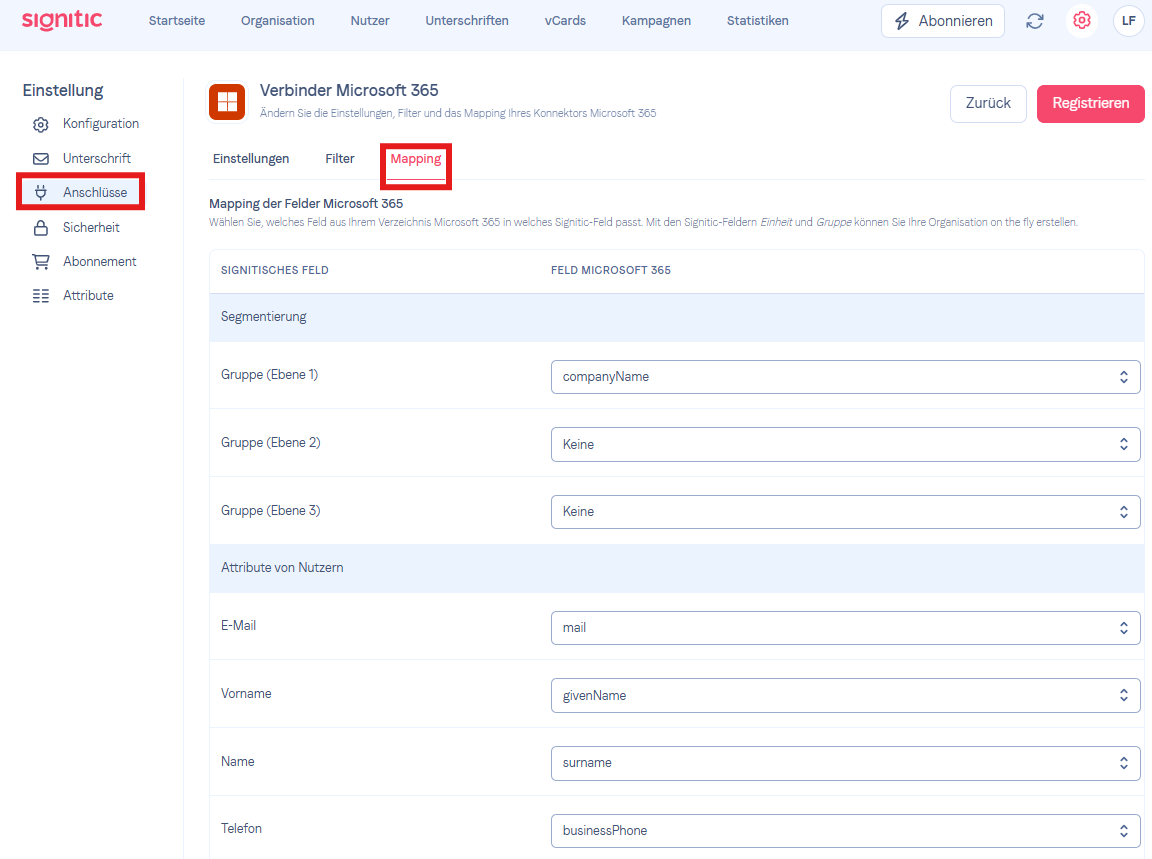Click the Mapping der Felder Microsoft 365 heading

click(306, 204)
